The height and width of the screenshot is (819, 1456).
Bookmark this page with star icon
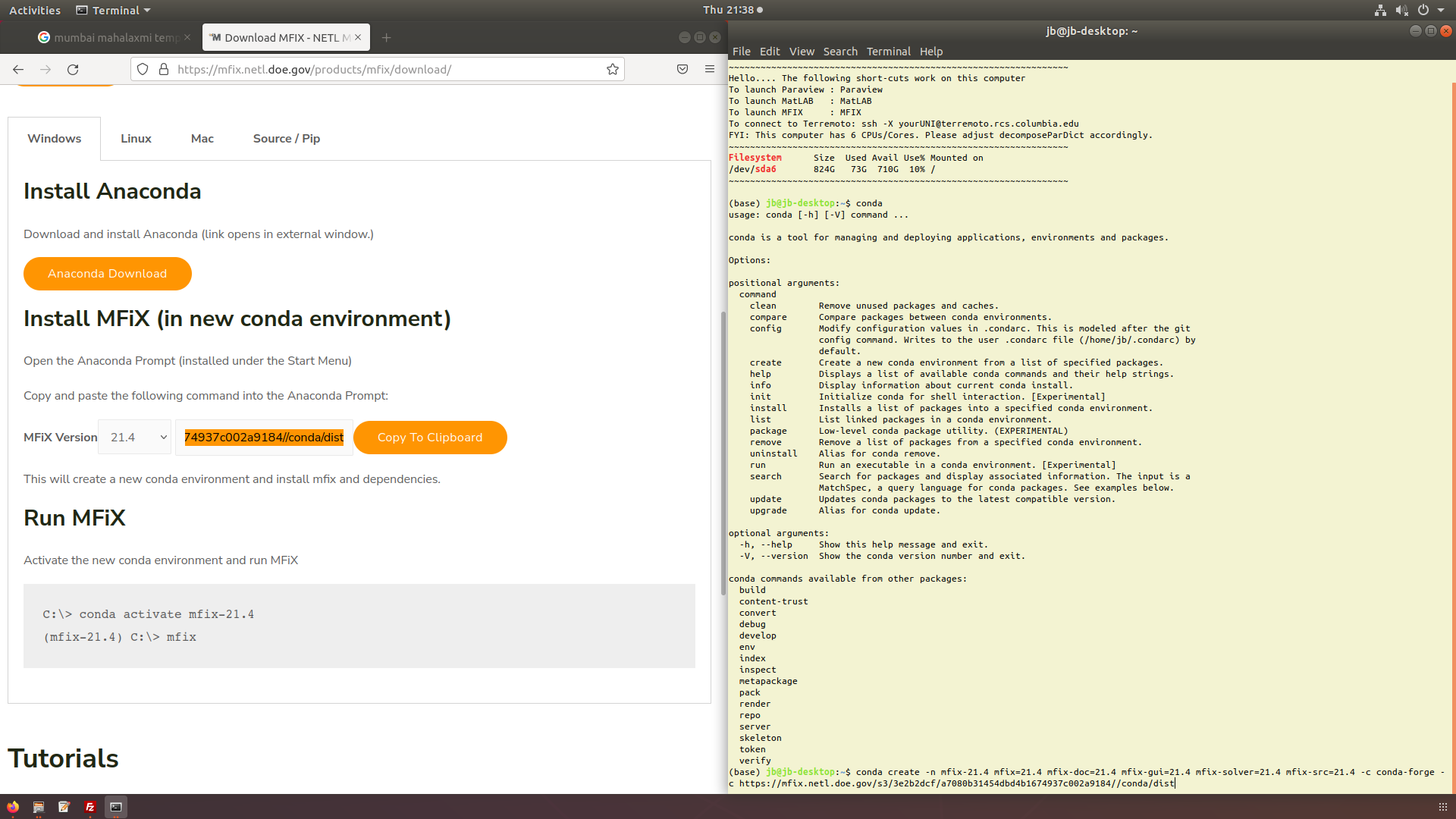(613, 70)
